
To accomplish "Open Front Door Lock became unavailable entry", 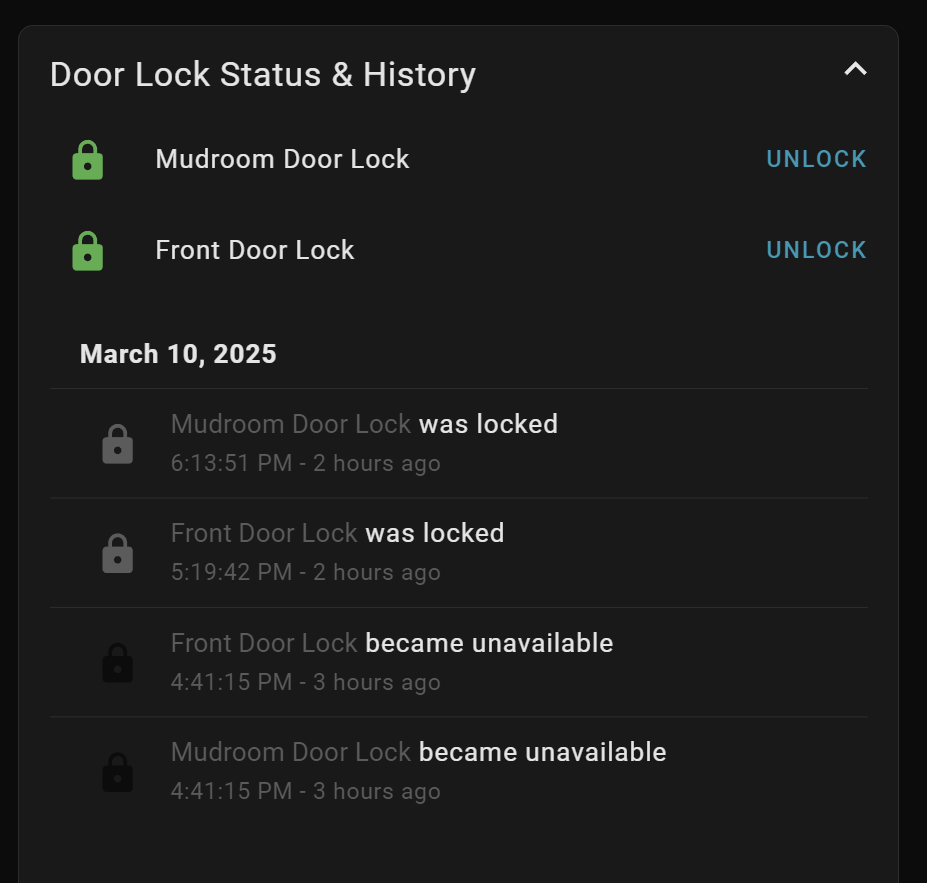I will coord(459,662).
